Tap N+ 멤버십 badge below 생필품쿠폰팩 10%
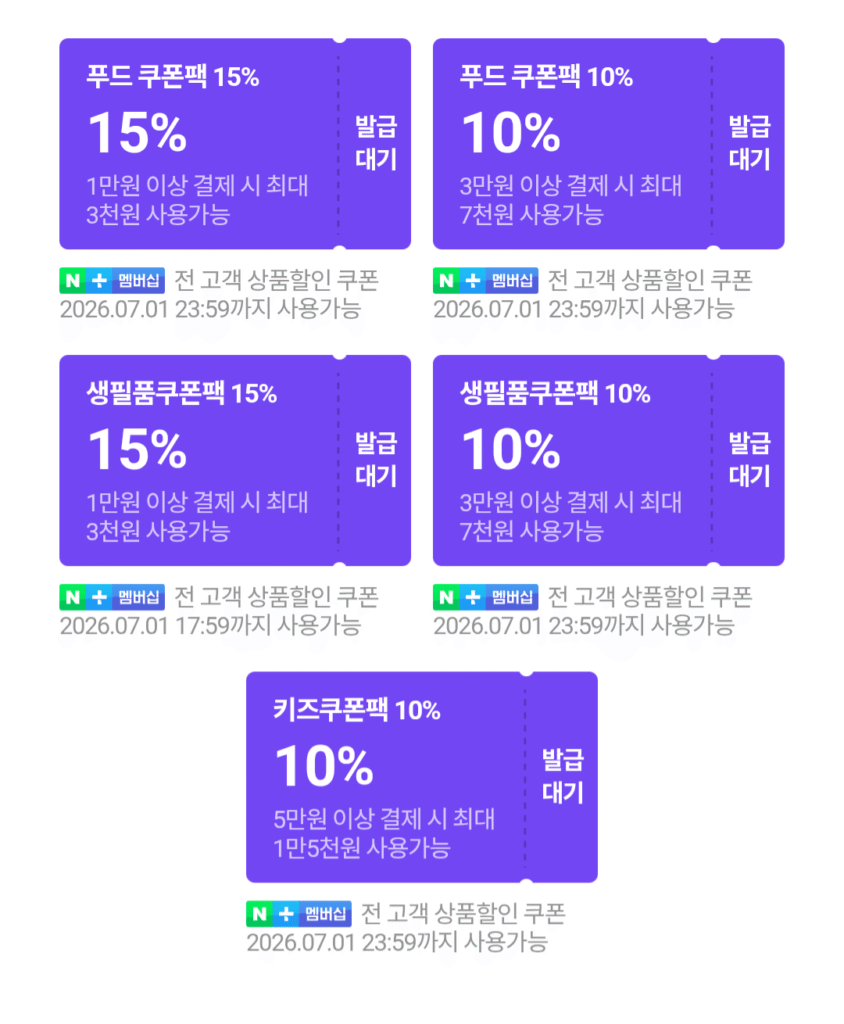The width and height of the screenshot is (844, 1024). 485,597
